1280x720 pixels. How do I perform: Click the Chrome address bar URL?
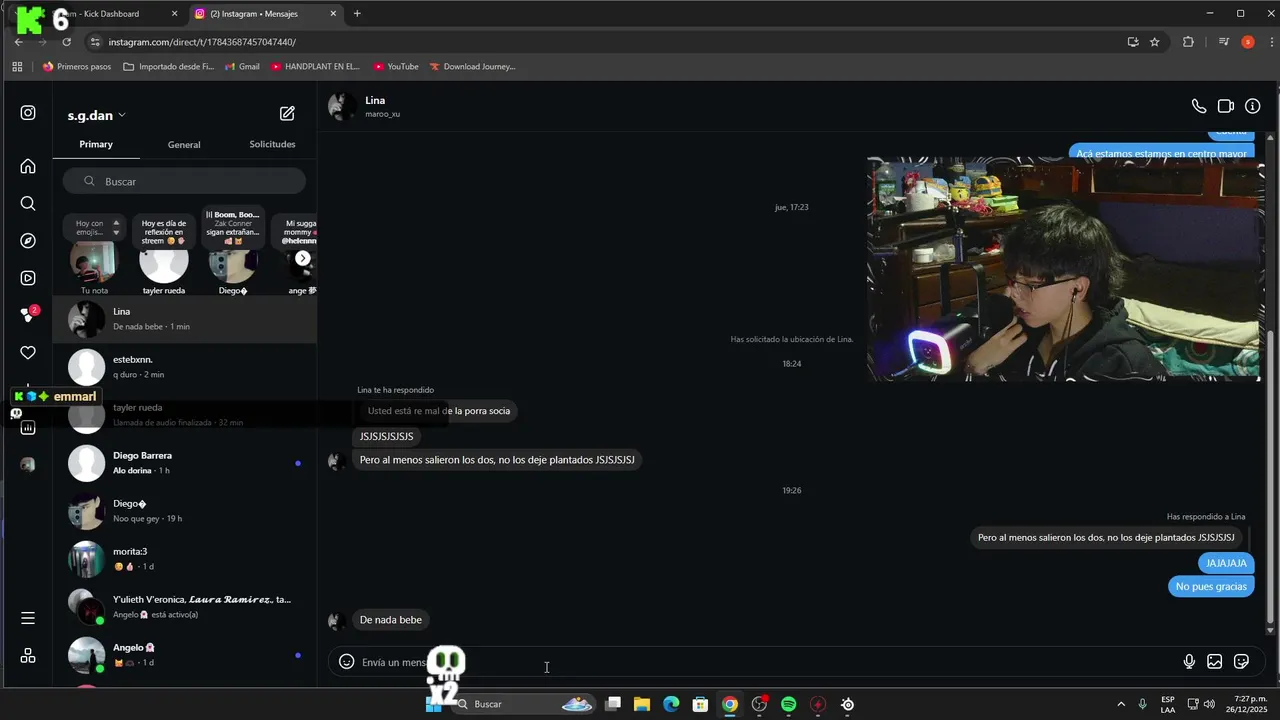(x=202, y=42)
